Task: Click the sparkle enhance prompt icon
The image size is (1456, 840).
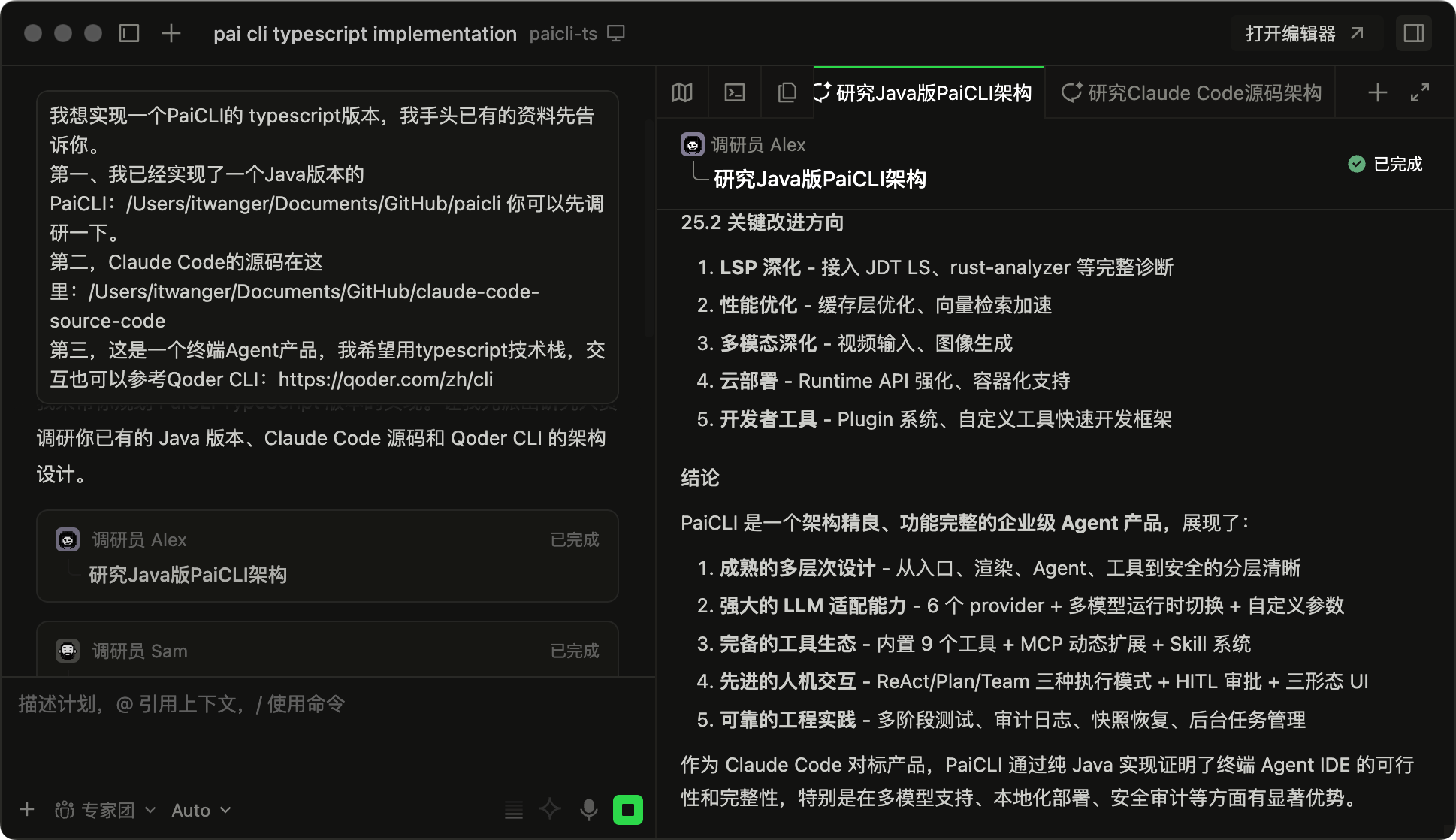Action: pos(550,809)
